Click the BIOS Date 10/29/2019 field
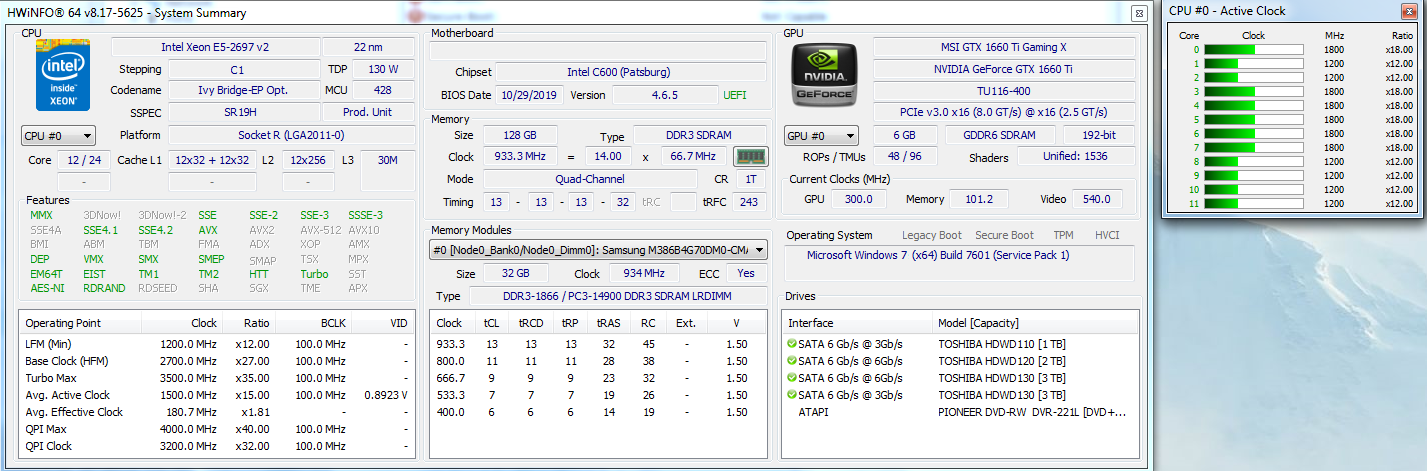Viewport: 1427px width, 471px height. pyautogui.click(x=530, y=95)
